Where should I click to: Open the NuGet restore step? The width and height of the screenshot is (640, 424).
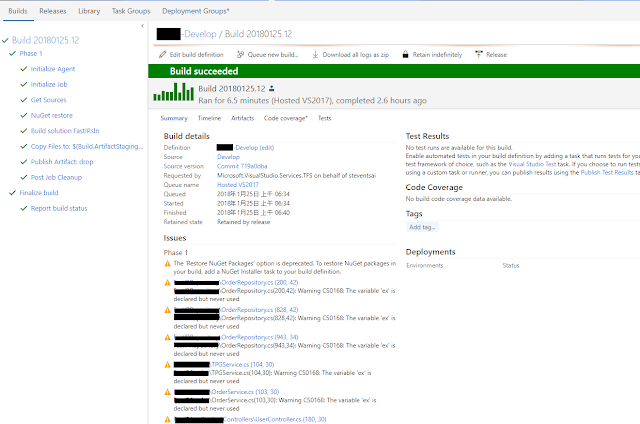tap(51, 115)
